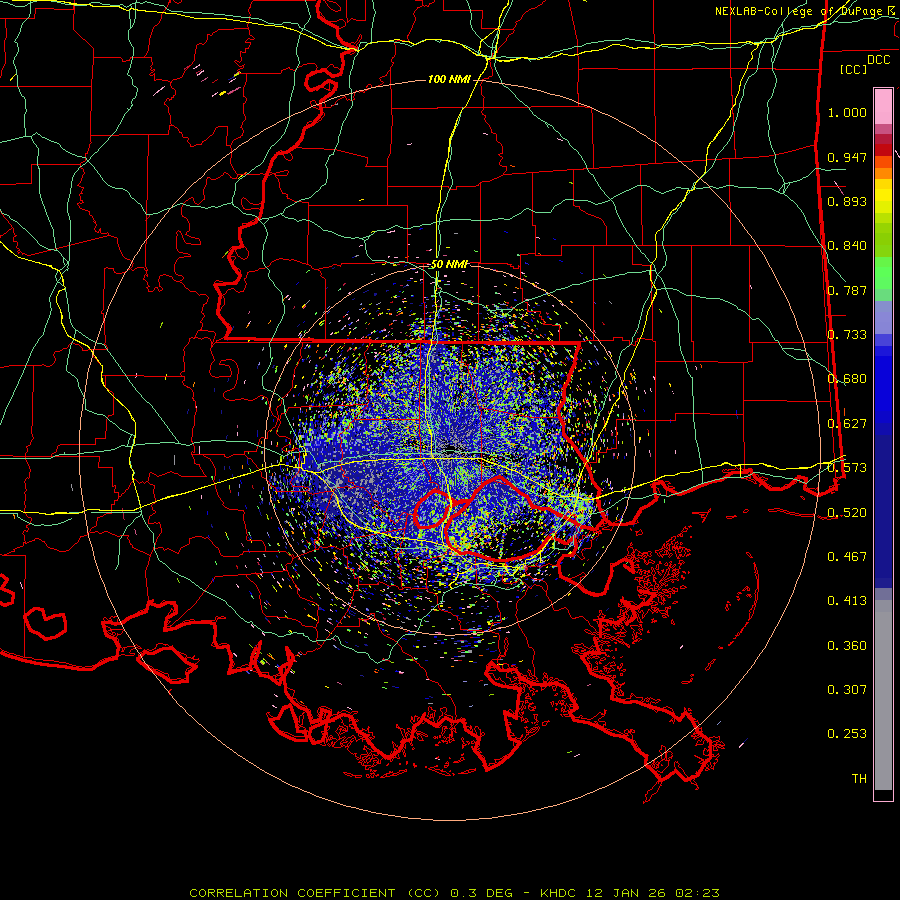Click the 0.947 legend value
Image resolution: width=900 pixels, height=900 pixels.
click(847, 157)
